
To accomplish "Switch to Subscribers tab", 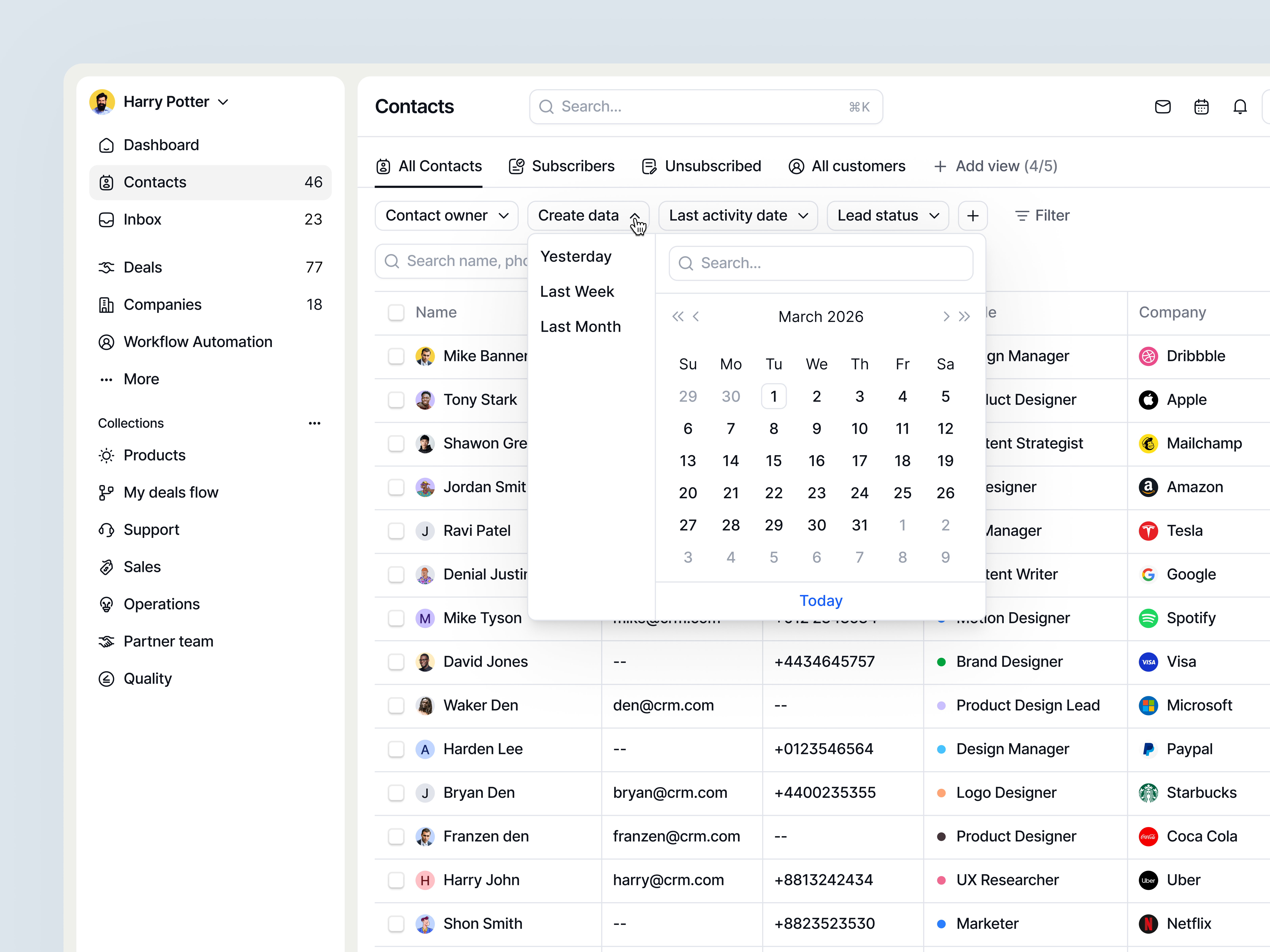I will pos(562,166).
